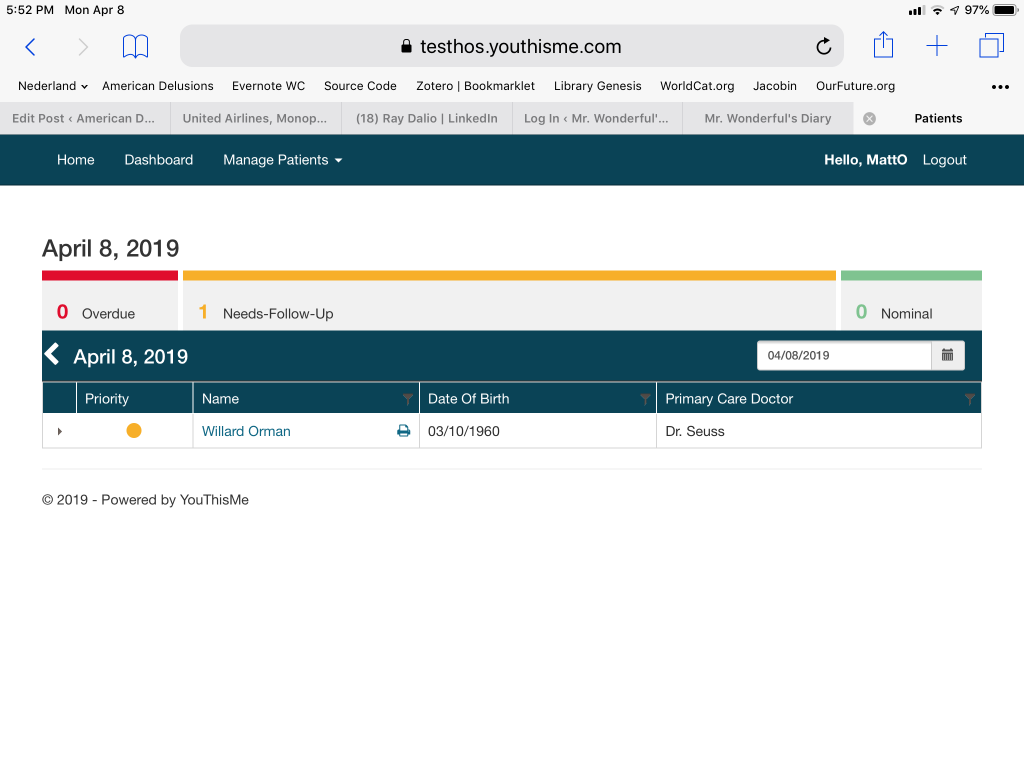Switch to Log In Mr. Wonderful tab
This screenshot has width=1024, height=768.
pos(597,119)
